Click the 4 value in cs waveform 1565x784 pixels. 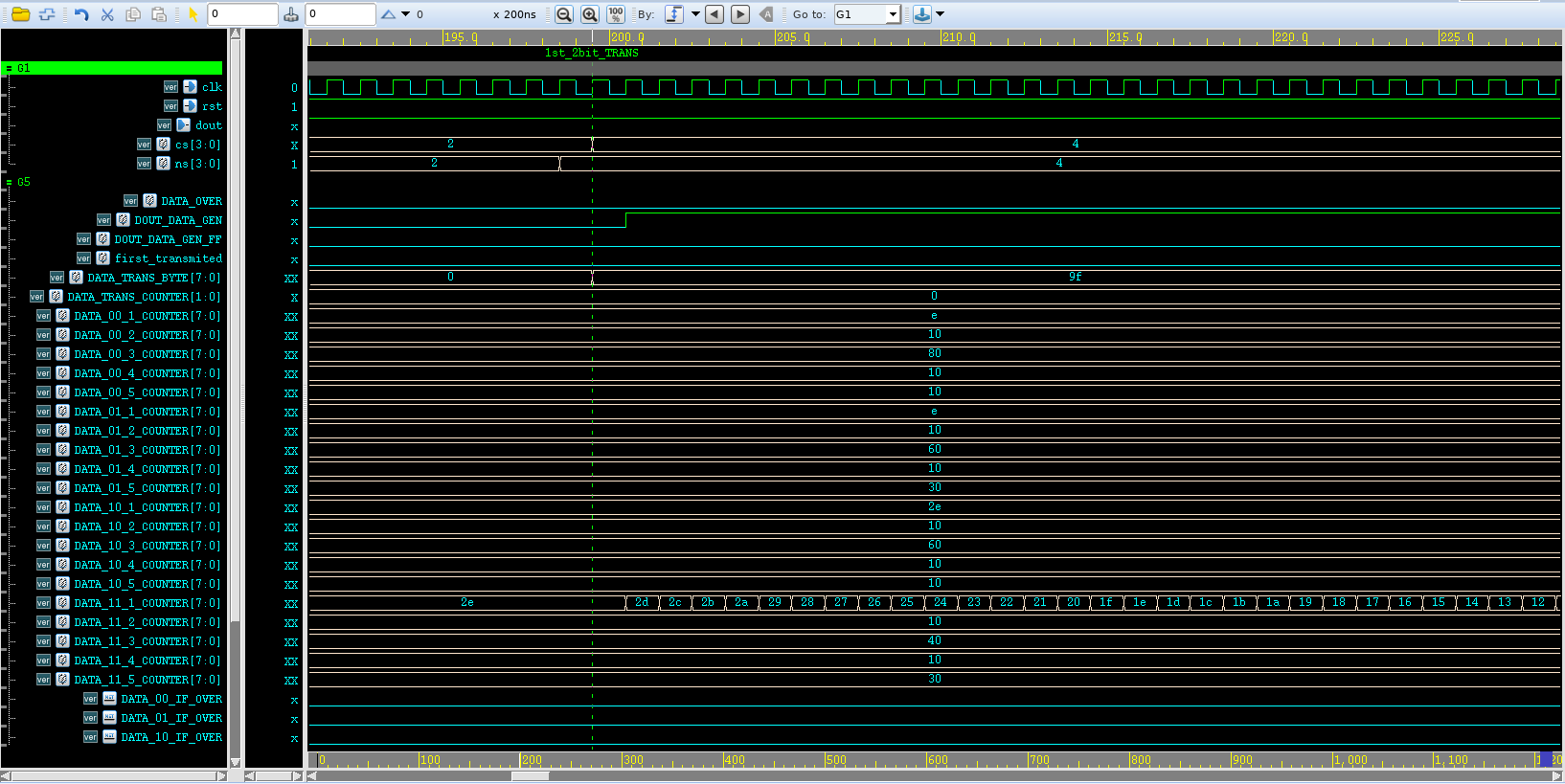point(1075,144)
